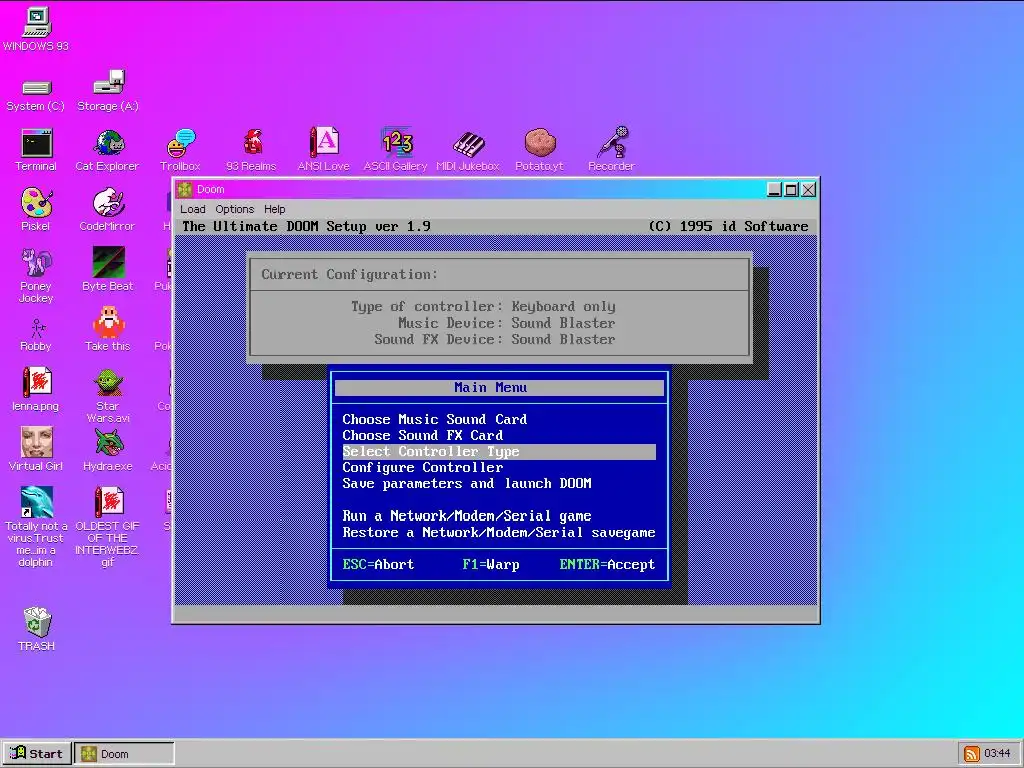Choose Save parameters and launch DOOM

click(x=467, y=484)
